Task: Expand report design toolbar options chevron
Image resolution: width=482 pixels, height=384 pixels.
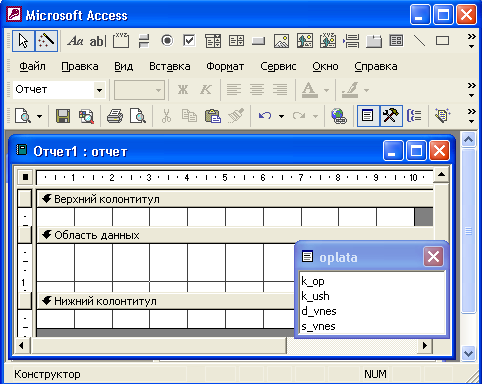Action: 471,116
